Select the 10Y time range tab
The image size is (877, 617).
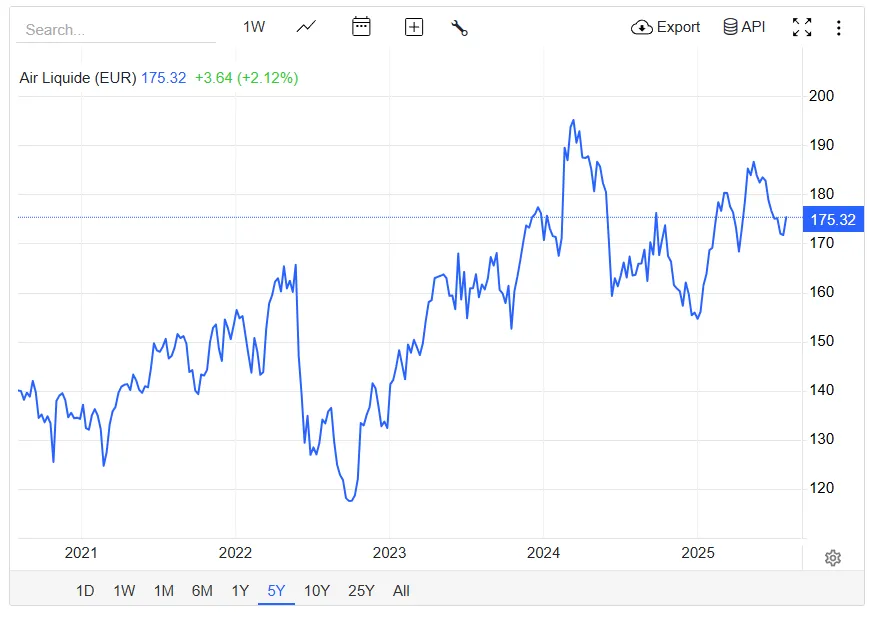click(317, 591)
